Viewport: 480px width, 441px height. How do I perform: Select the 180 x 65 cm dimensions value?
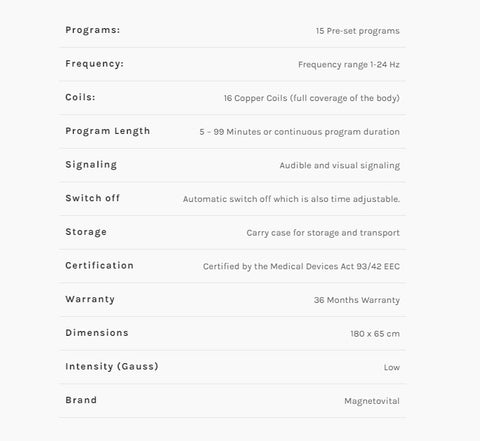pos(375,334)
